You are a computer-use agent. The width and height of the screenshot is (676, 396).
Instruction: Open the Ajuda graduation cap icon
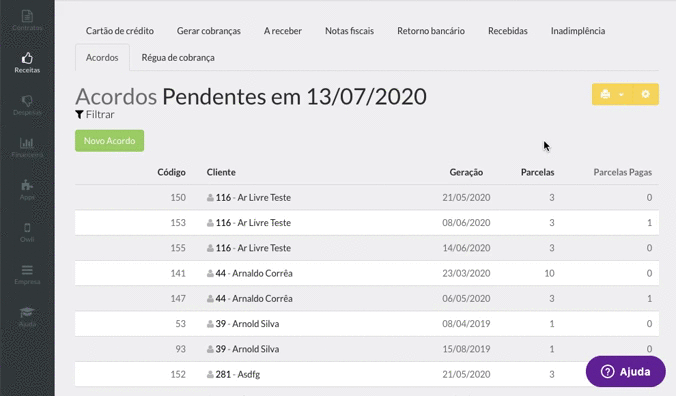coord(27,317)
